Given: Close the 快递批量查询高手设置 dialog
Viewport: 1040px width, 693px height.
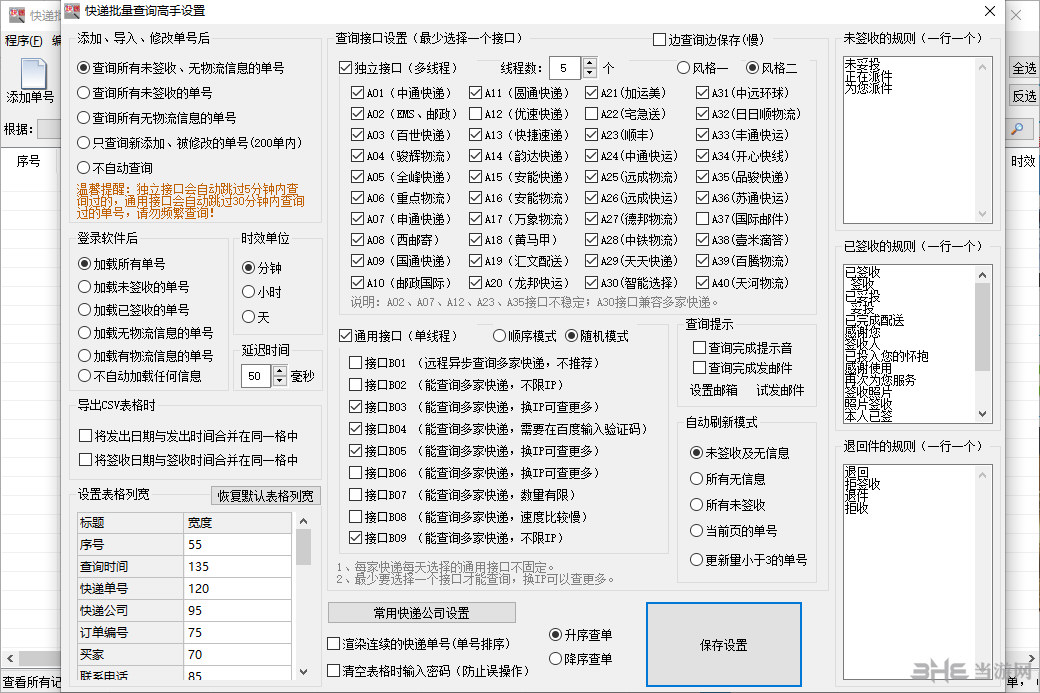Looking at the screenshot, I should click(x=990, y=11).
